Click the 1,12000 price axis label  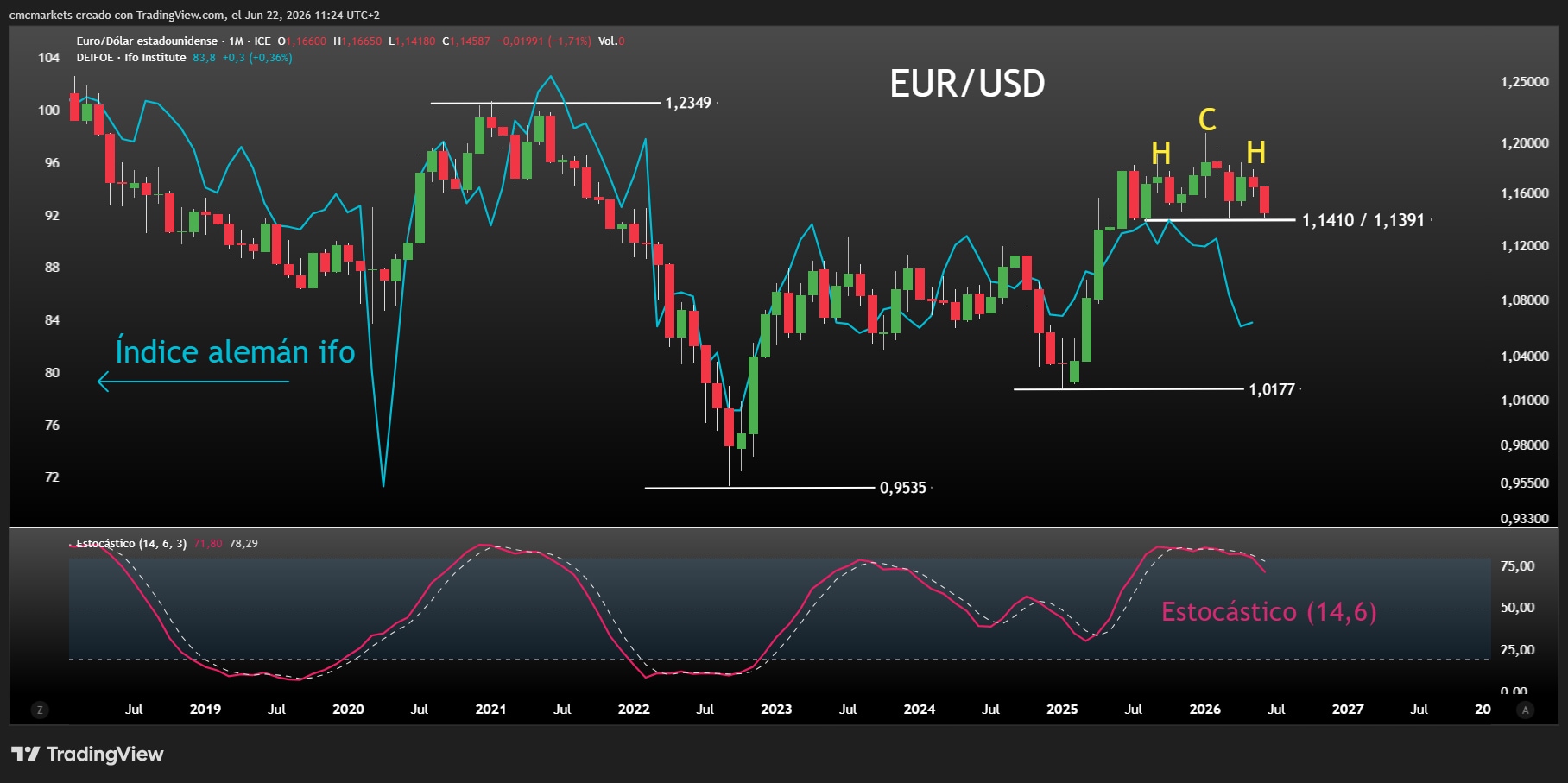click(x=1525, y=245)
